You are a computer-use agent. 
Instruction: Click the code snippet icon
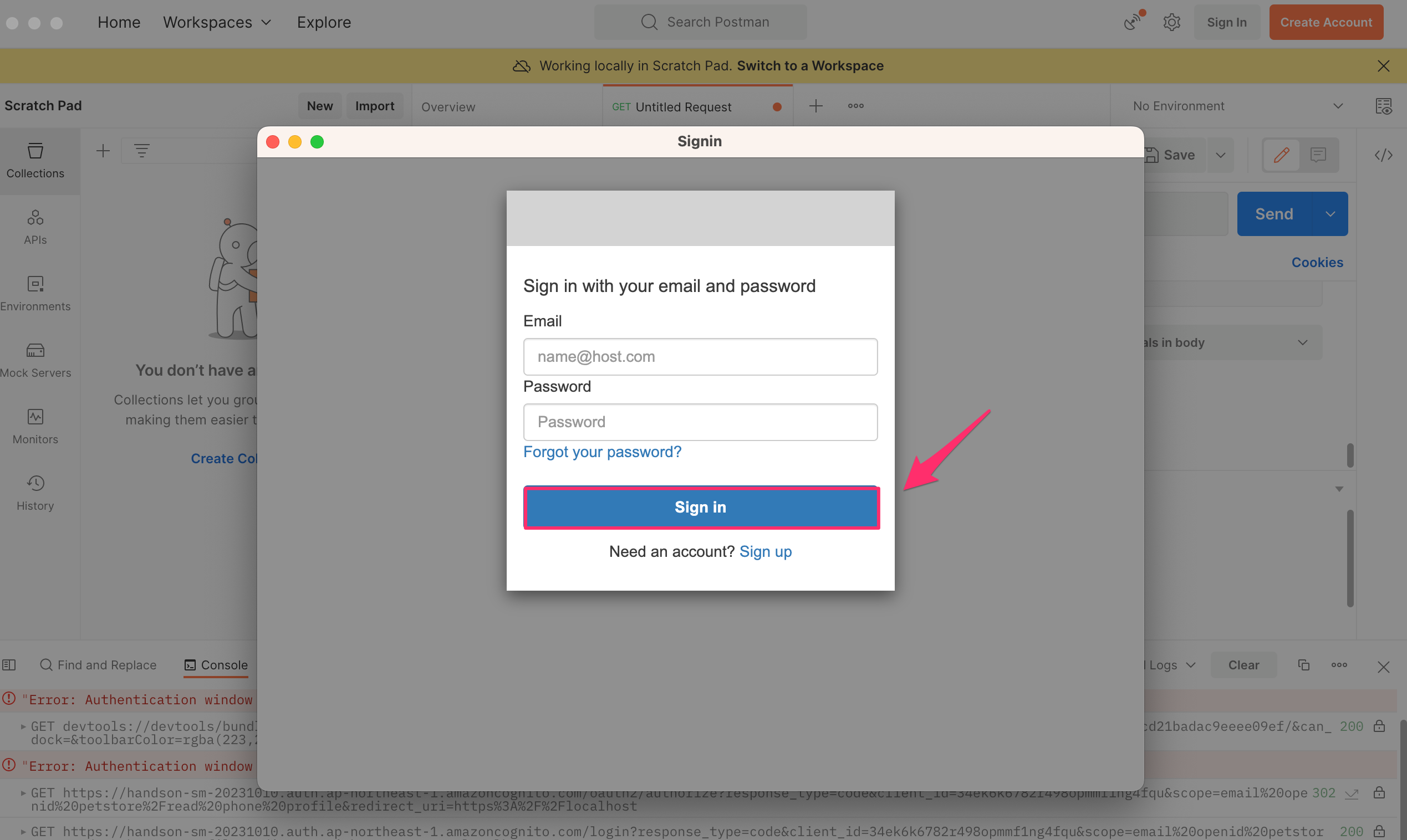click(x=1383, y=155)
